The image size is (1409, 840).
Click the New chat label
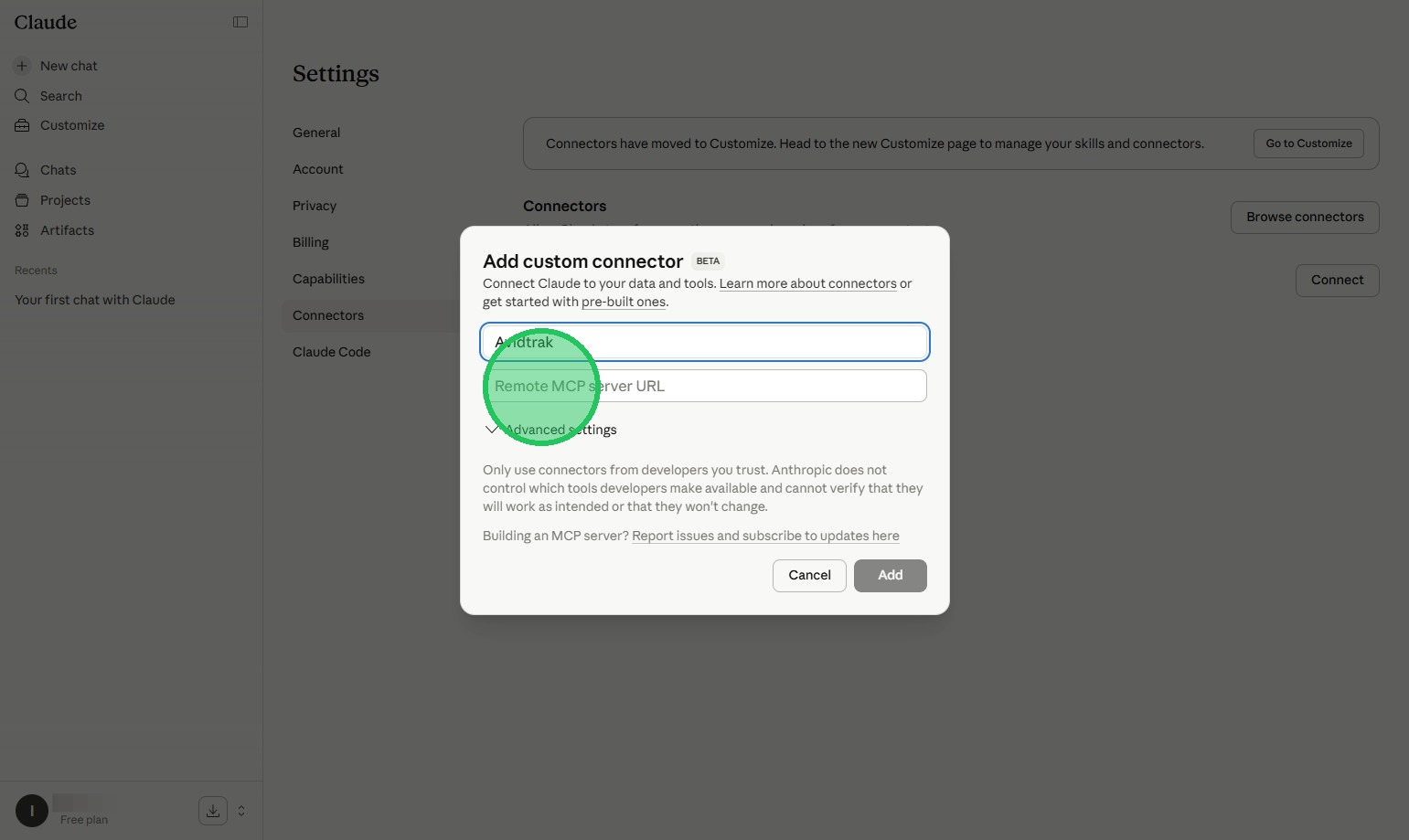point(69,66)
